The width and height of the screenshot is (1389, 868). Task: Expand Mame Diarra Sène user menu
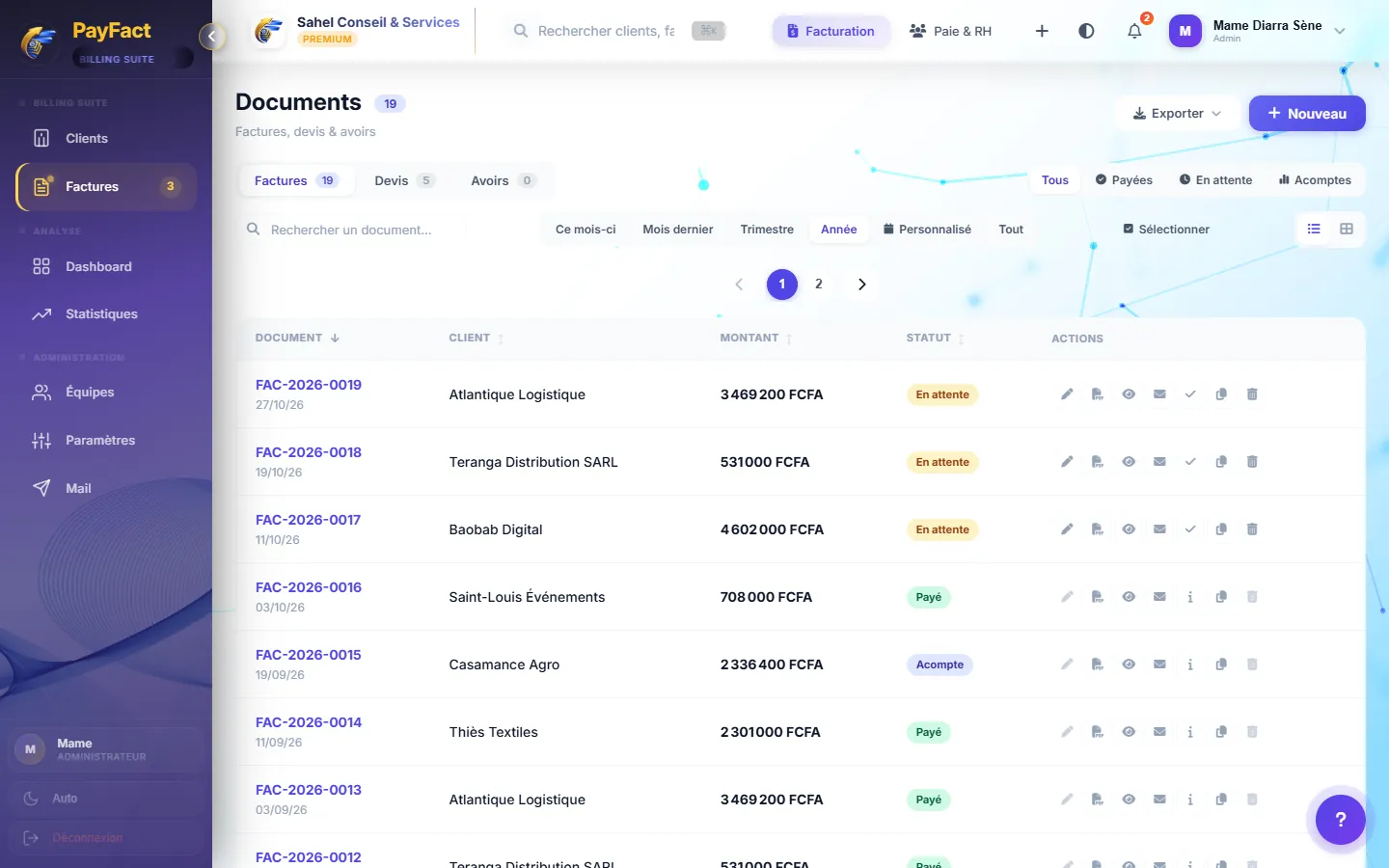tap(1258, 31)
